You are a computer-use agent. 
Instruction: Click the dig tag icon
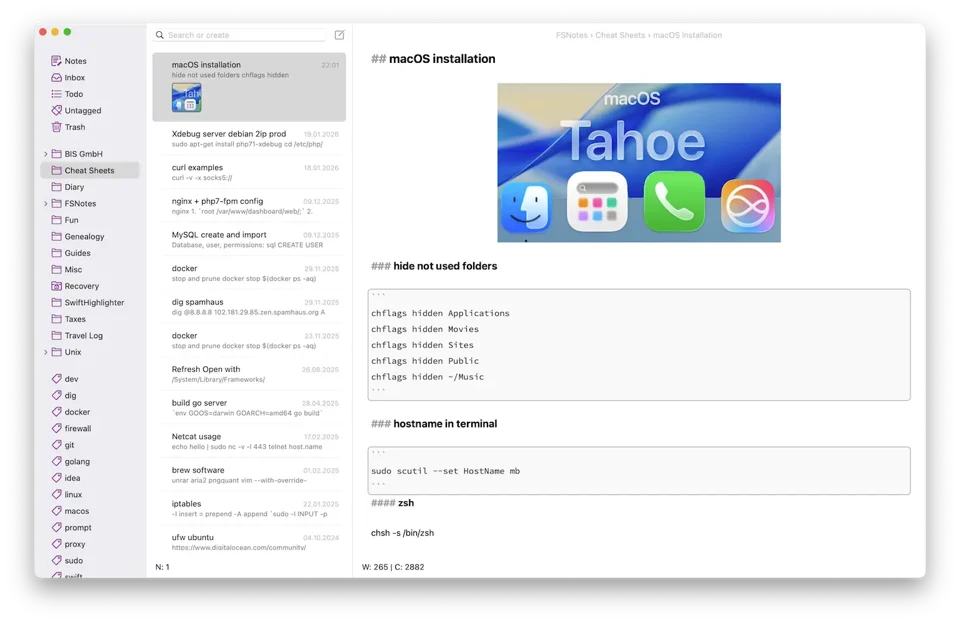(56, 395)
